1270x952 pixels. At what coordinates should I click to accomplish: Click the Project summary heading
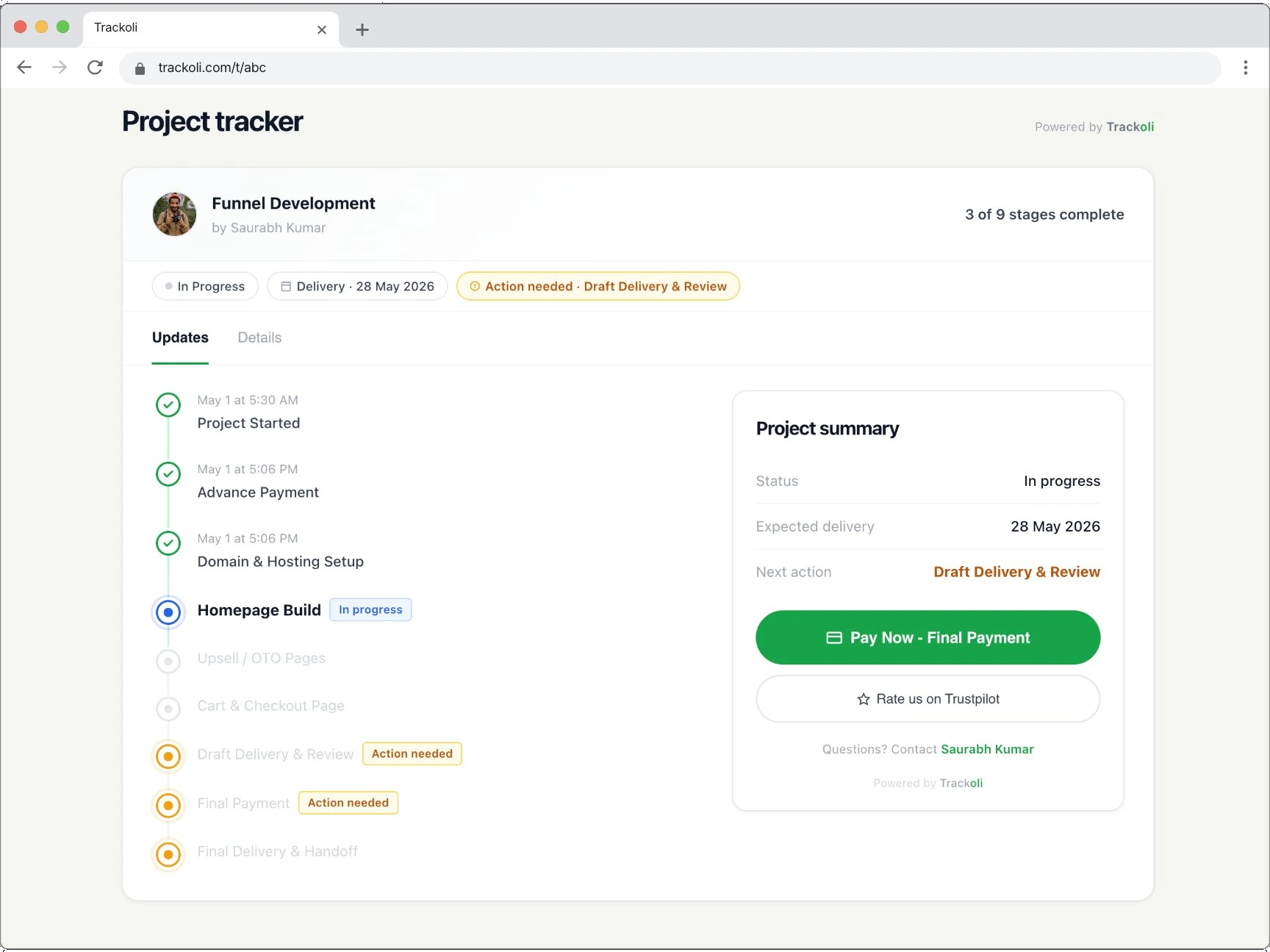point(828,429)
